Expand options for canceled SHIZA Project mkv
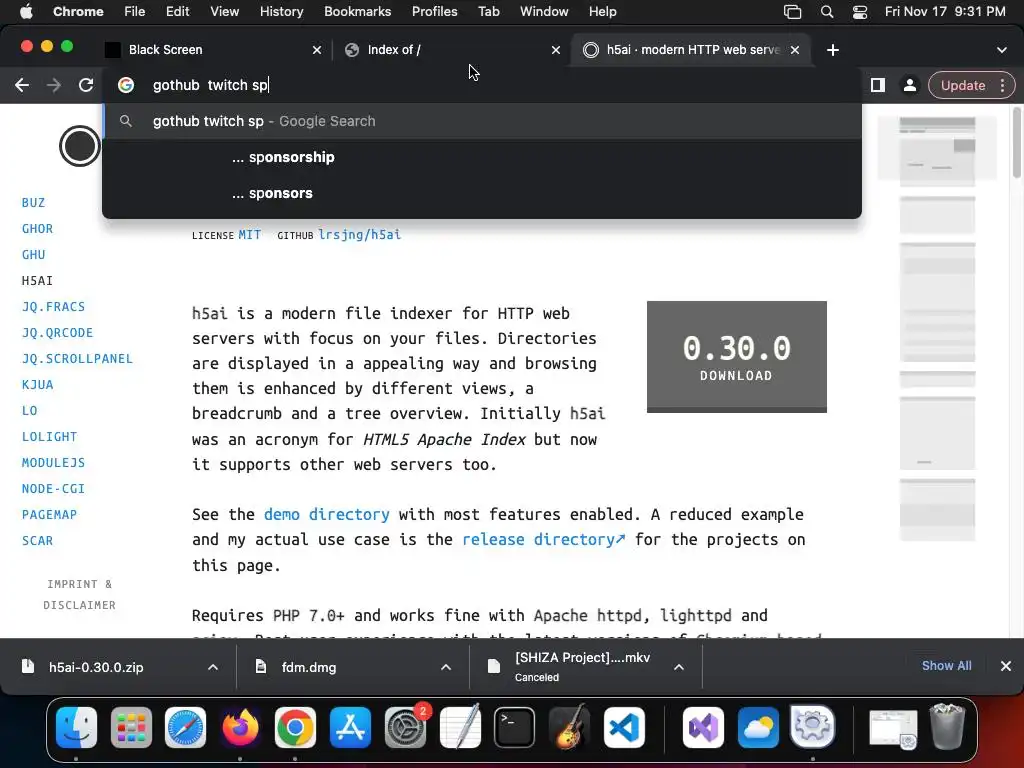The width and height of the screenshot is (1024, 768). (x=679, y=667)
